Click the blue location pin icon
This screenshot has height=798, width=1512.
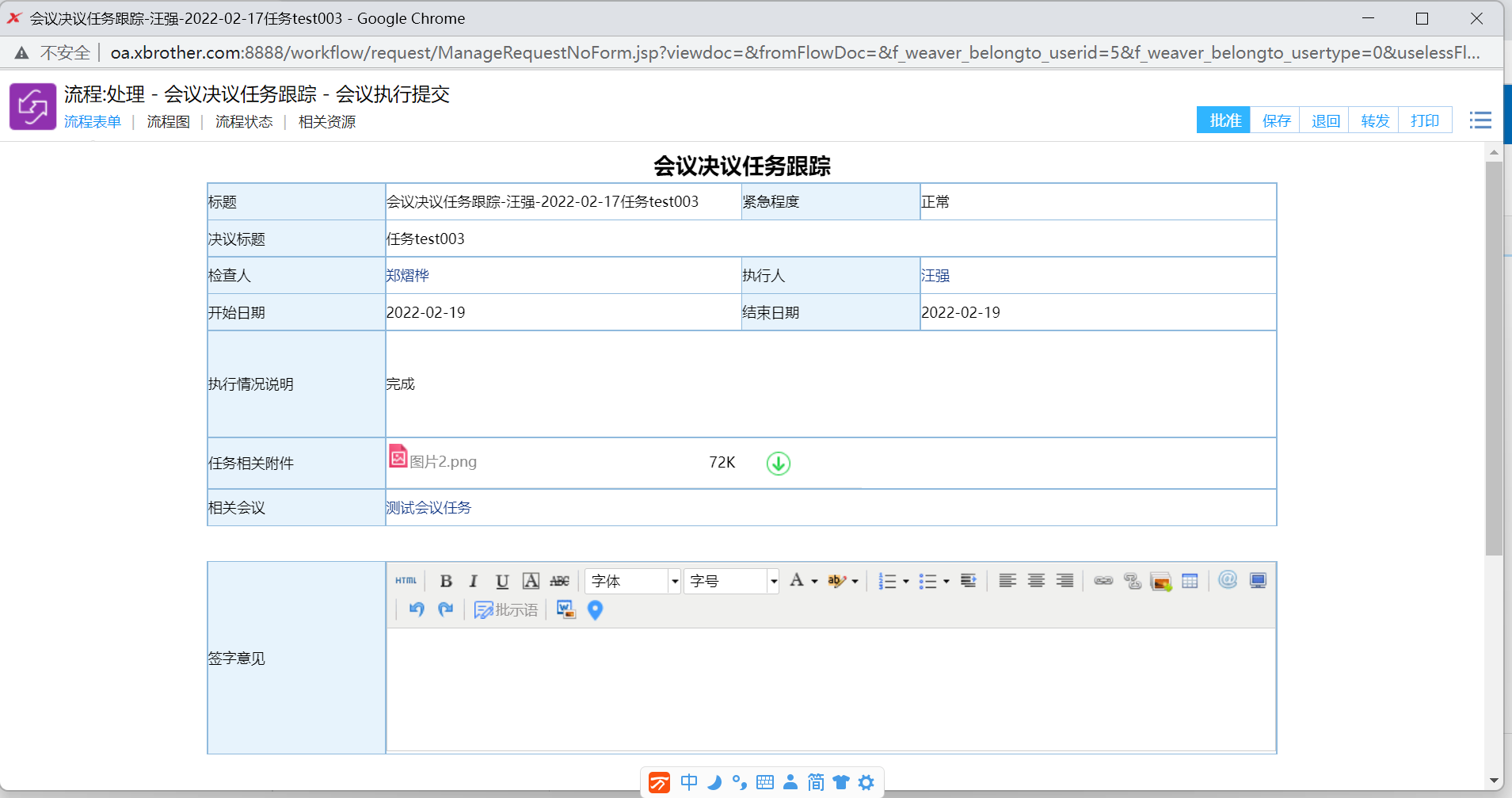click(x=596, y=609)
